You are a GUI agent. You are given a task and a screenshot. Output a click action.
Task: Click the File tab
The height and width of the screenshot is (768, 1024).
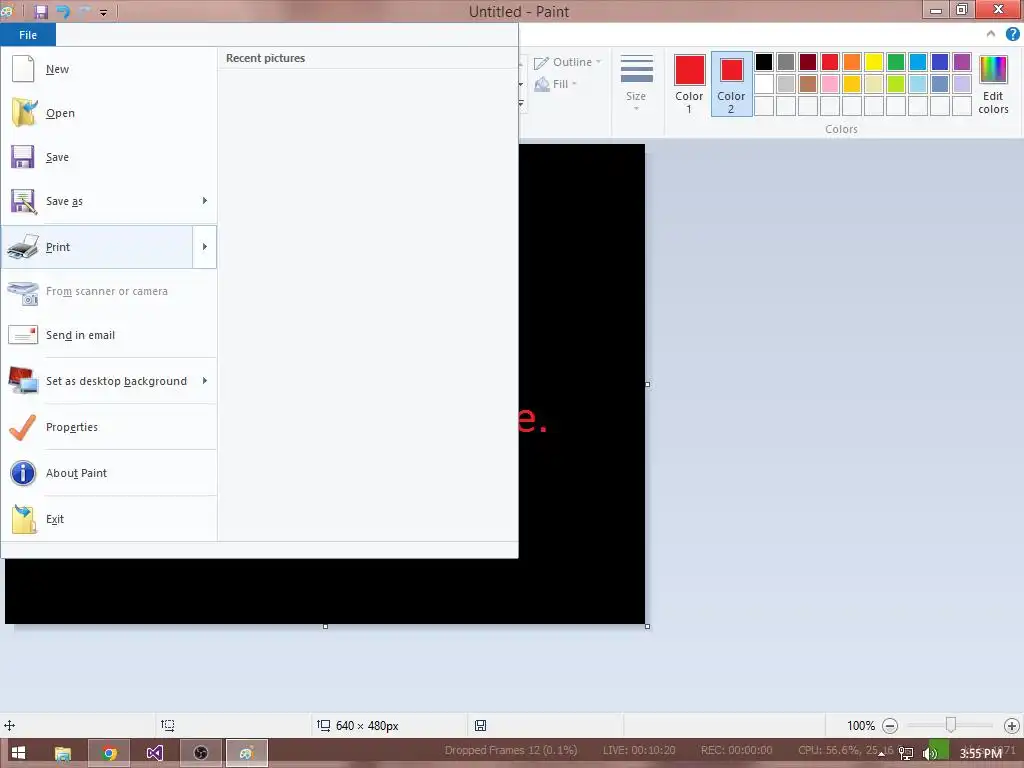pos(28,35)
